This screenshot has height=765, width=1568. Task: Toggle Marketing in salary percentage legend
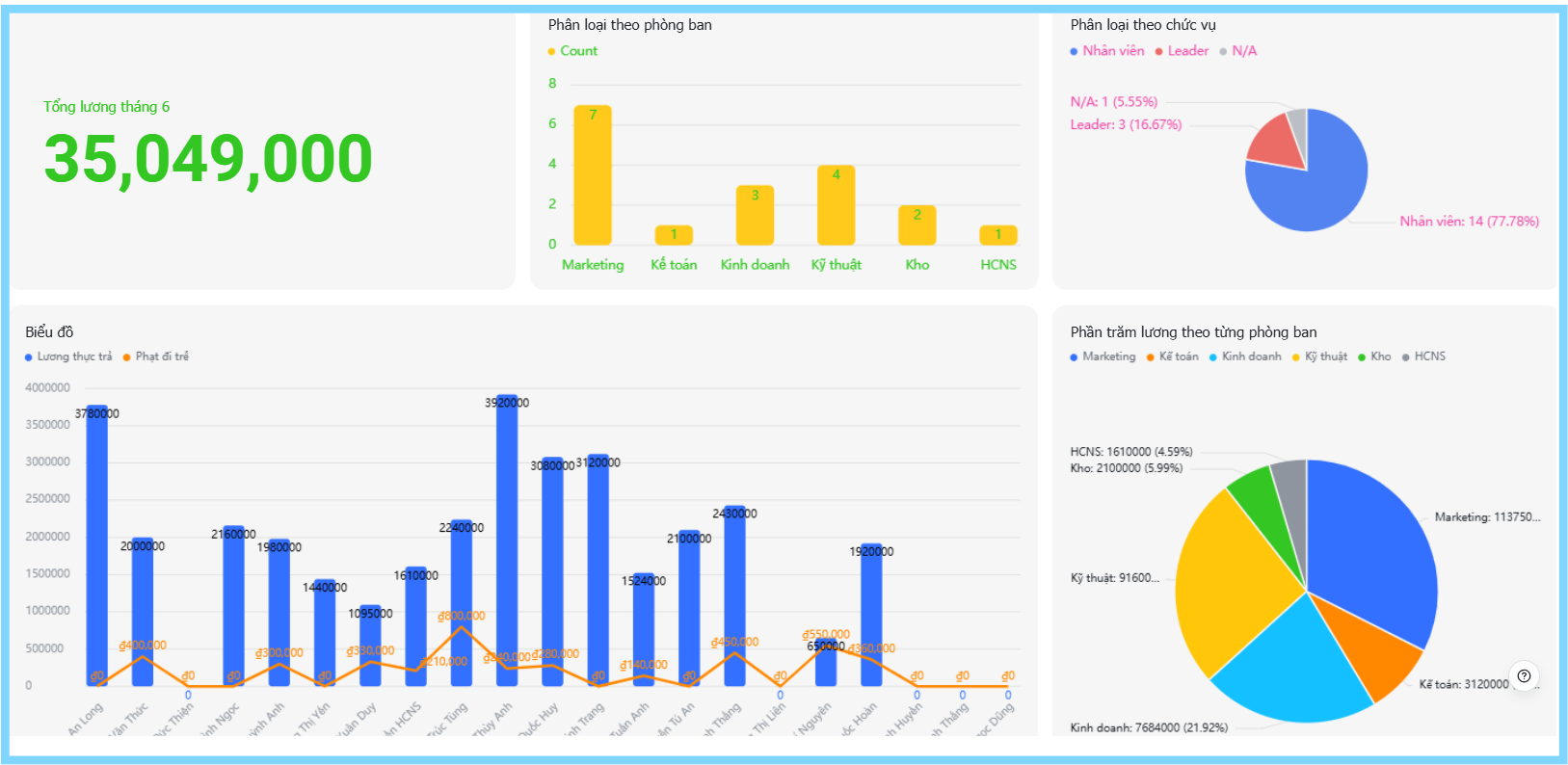coord(1103,356)
